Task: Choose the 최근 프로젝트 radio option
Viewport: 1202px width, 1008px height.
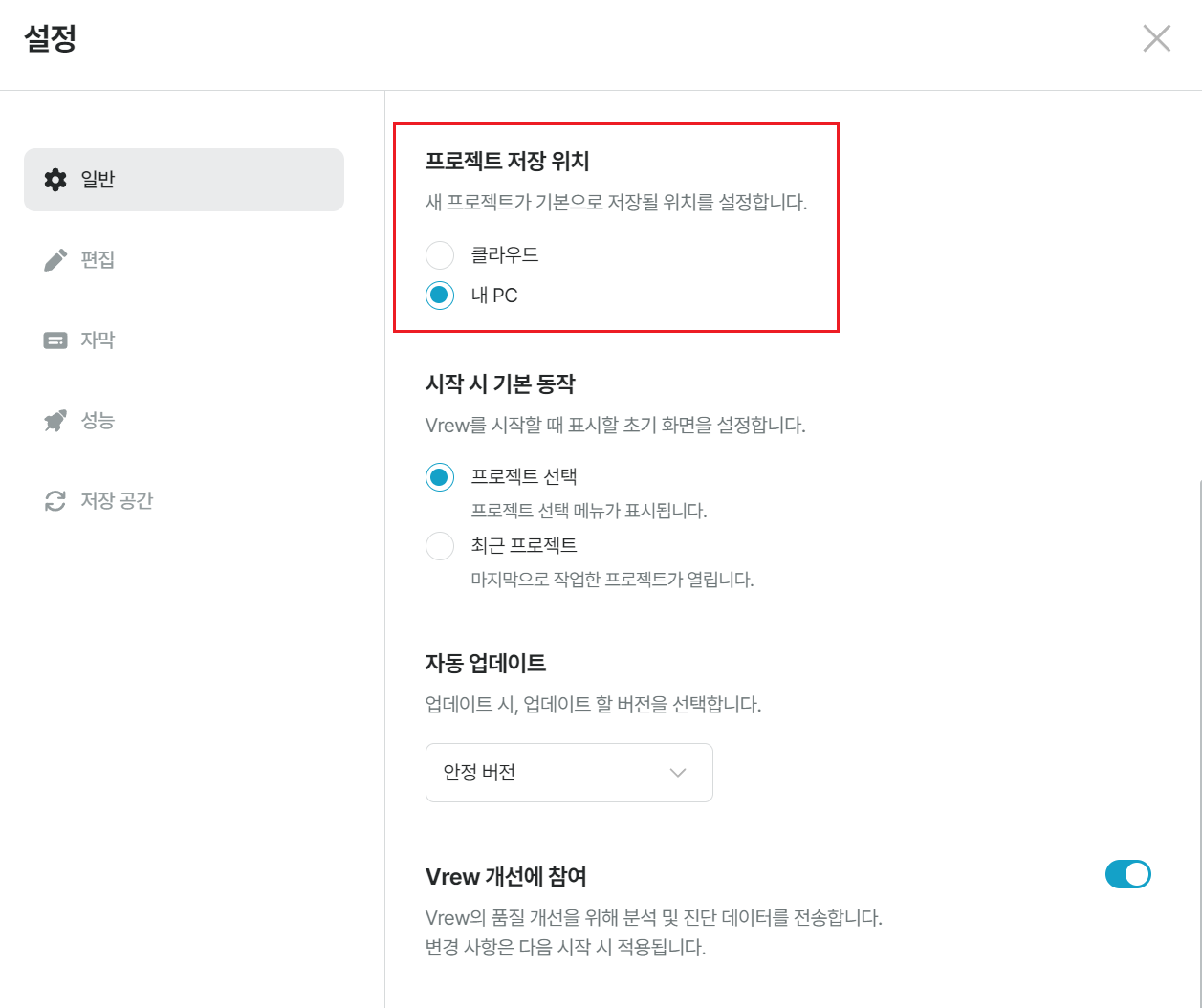Action: pyautogui.click(x=440, y=546)
